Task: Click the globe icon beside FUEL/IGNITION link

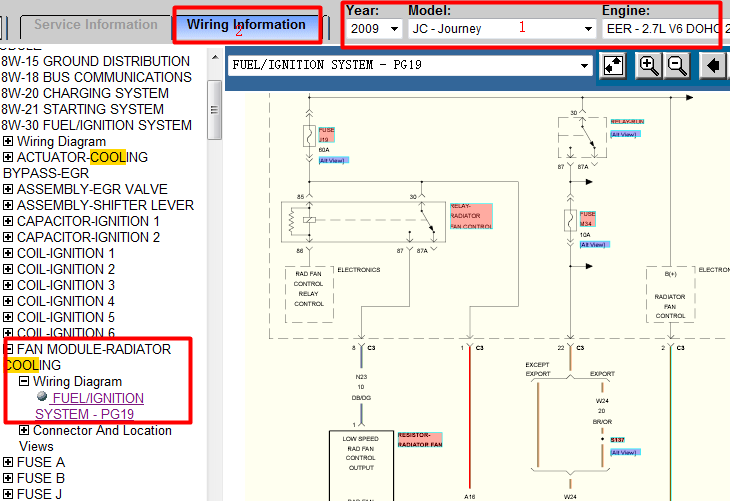Action: [x=42, y=396]
